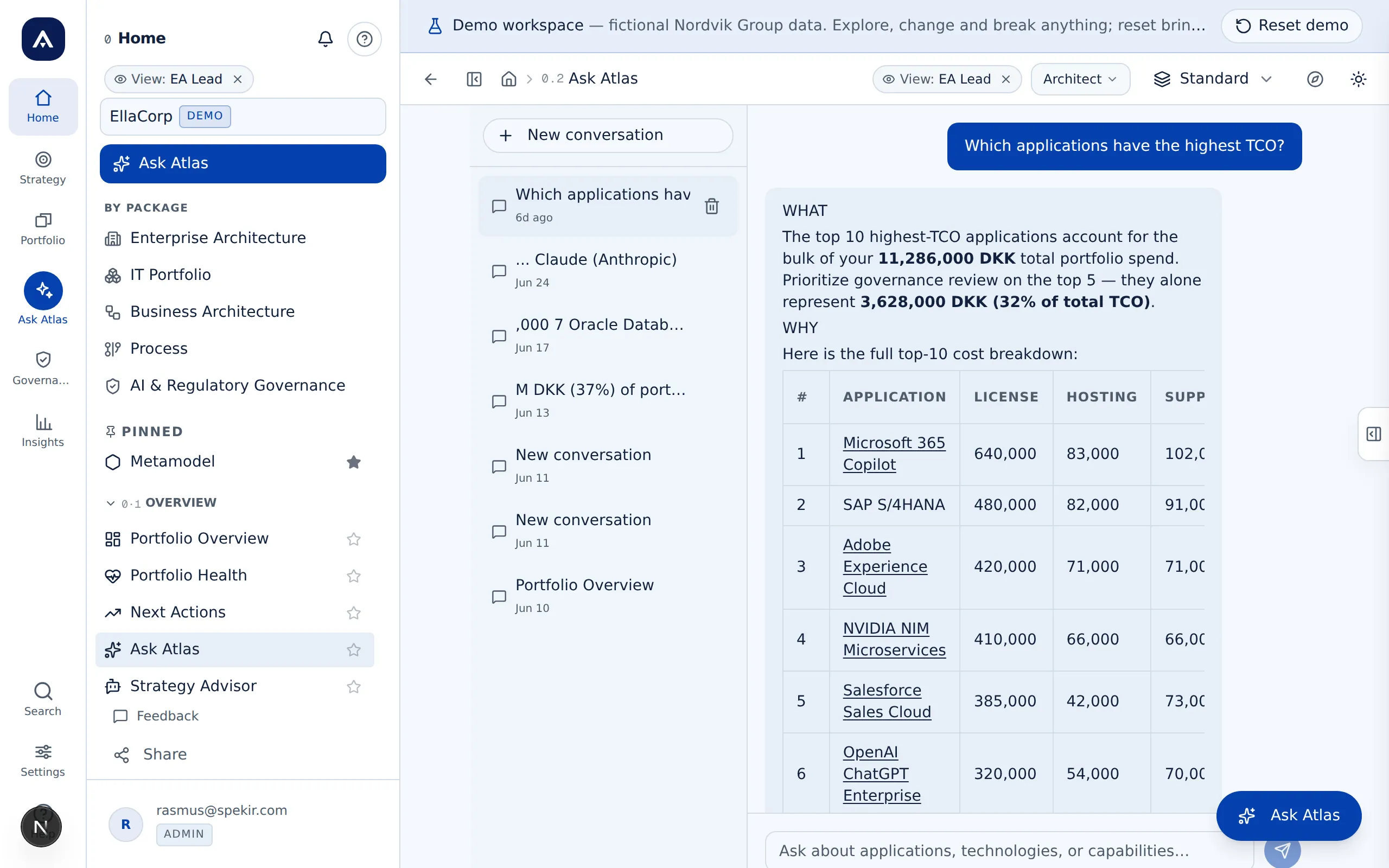Open Microsoft 365 Copilot link

[894, 454]
